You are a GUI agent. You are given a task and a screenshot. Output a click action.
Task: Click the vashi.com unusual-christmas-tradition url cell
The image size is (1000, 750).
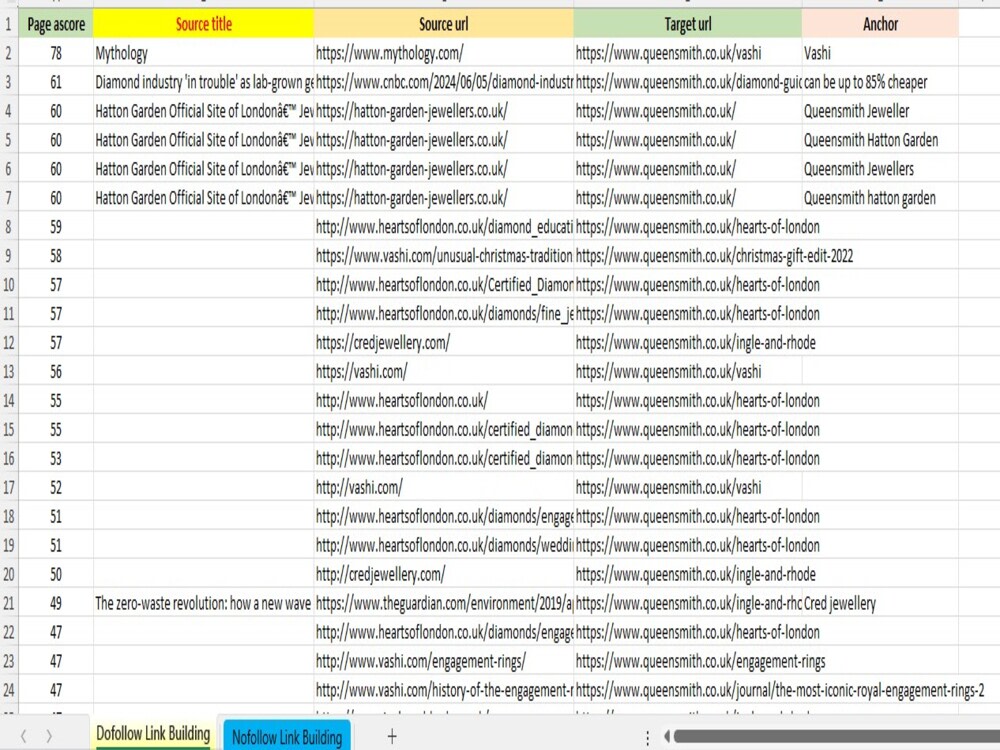pyautogui.click(x=443, y=256)
